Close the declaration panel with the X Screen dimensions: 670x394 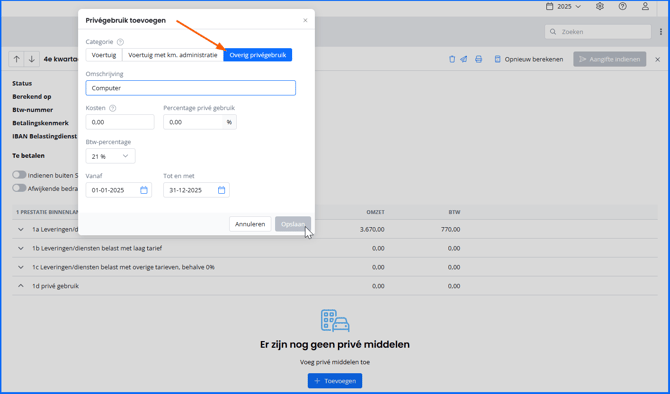[x=658, y=59]
